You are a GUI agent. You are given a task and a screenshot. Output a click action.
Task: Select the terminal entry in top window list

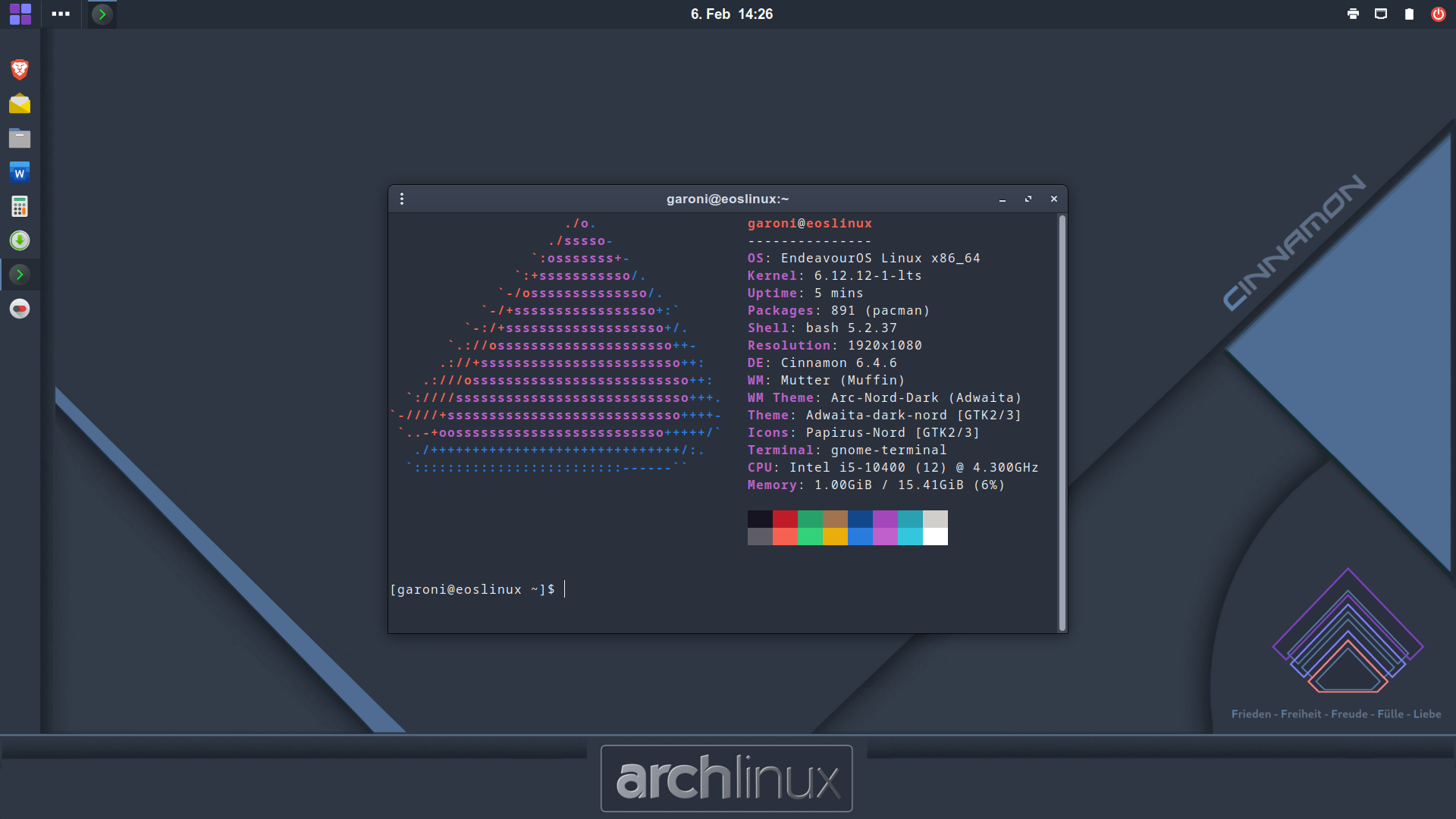[x=102, y=14]
